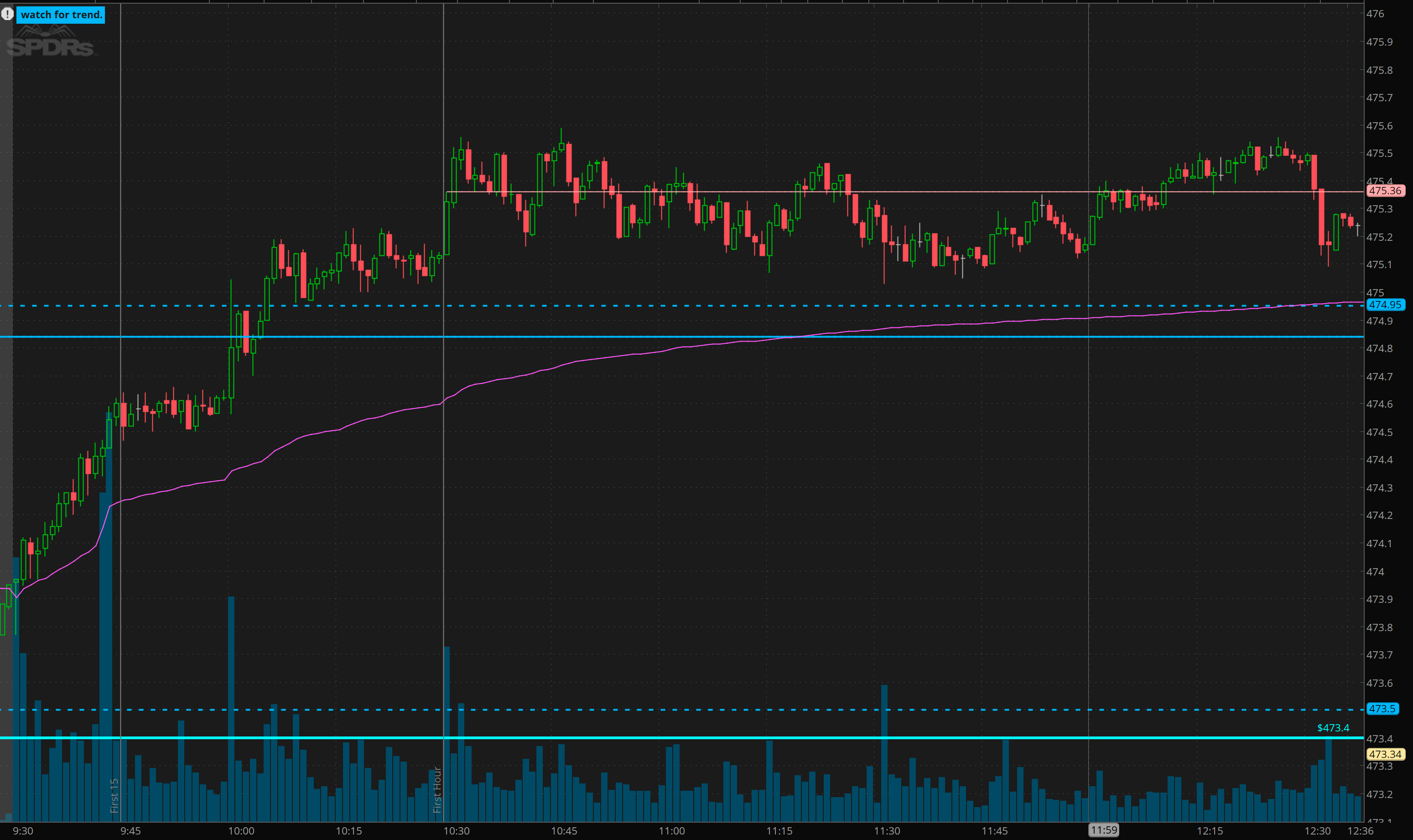Click the 10:00 time axis label
This screenshot has height=840, width=1413.
241,831
